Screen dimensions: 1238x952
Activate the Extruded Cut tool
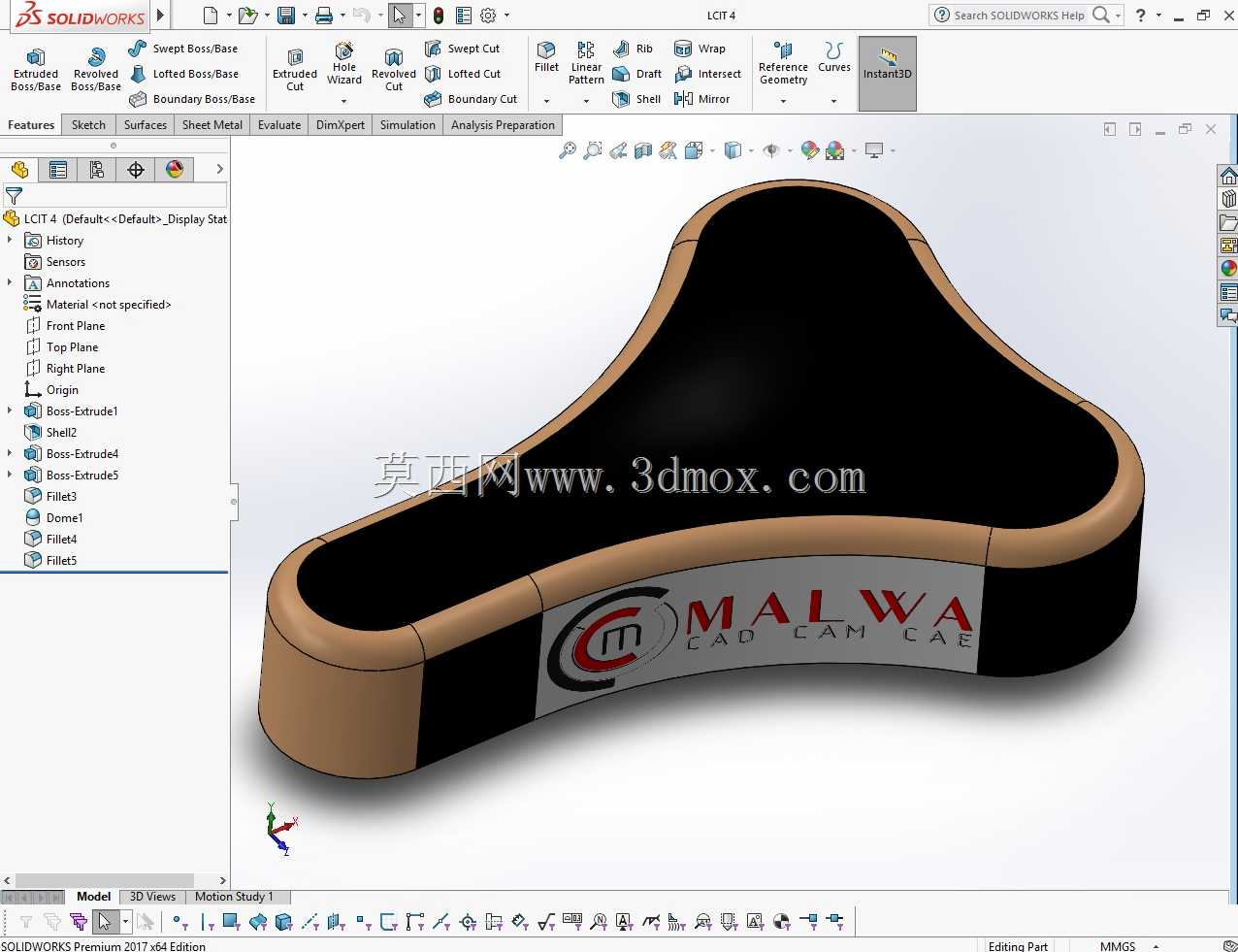(x=295, y=69)
